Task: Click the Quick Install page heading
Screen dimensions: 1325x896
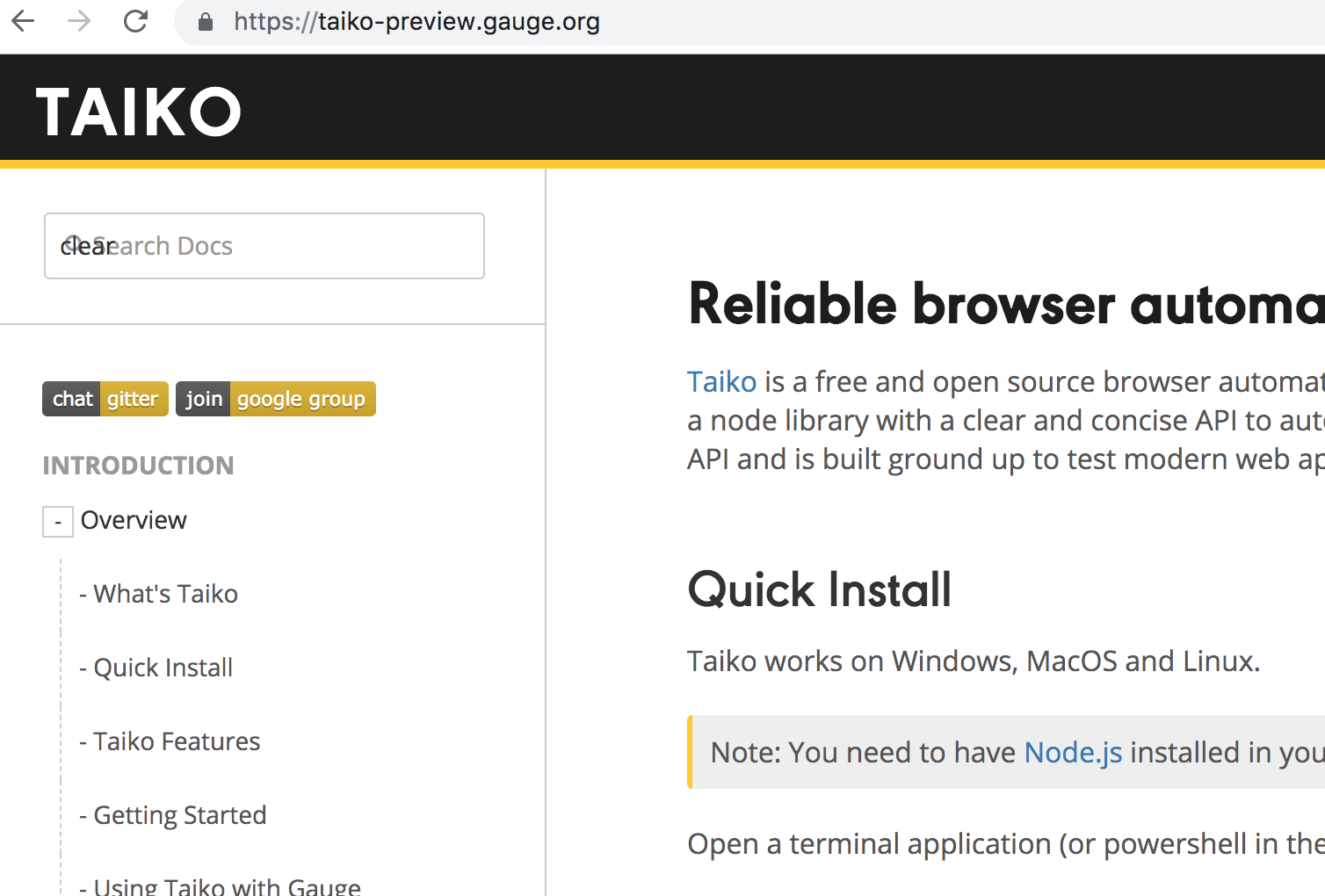Action: tap(819, 589)
